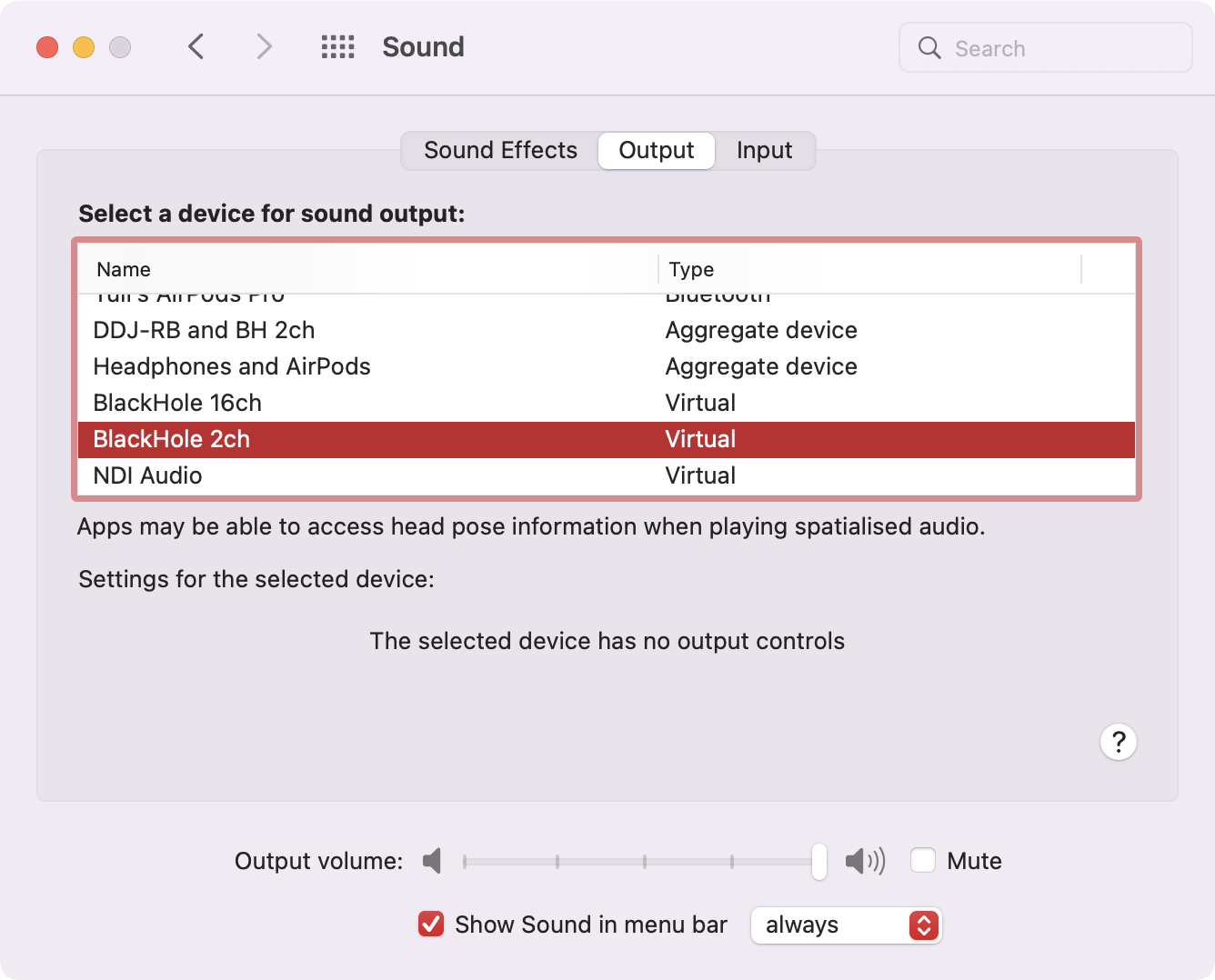
Task: Click the back navigation arrow
Action: click(196, 46)
